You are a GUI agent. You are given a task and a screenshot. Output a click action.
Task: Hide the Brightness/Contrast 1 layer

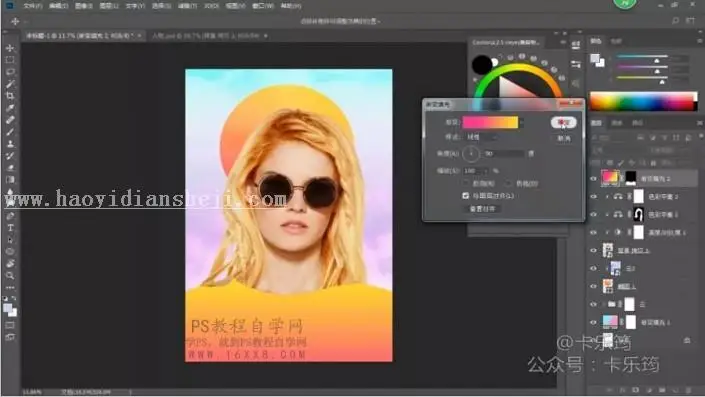pyautogui.click(x=593, y=232)
